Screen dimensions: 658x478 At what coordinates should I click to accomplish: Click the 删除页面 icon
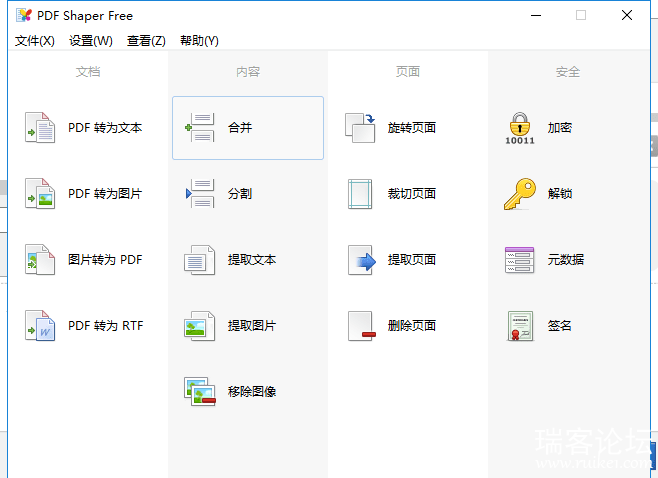click(x=362, y=326)
